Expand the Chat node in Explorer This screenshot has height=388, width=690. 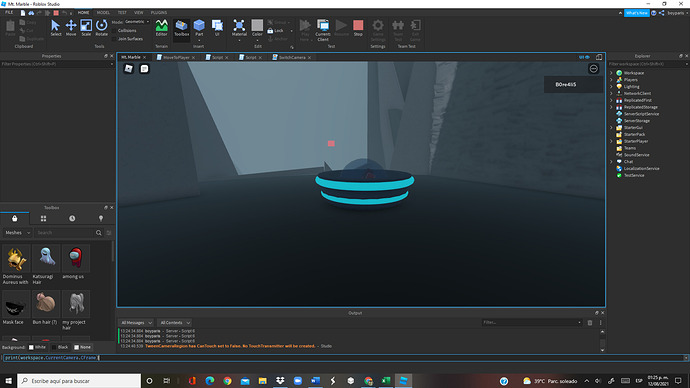(611, 161)
